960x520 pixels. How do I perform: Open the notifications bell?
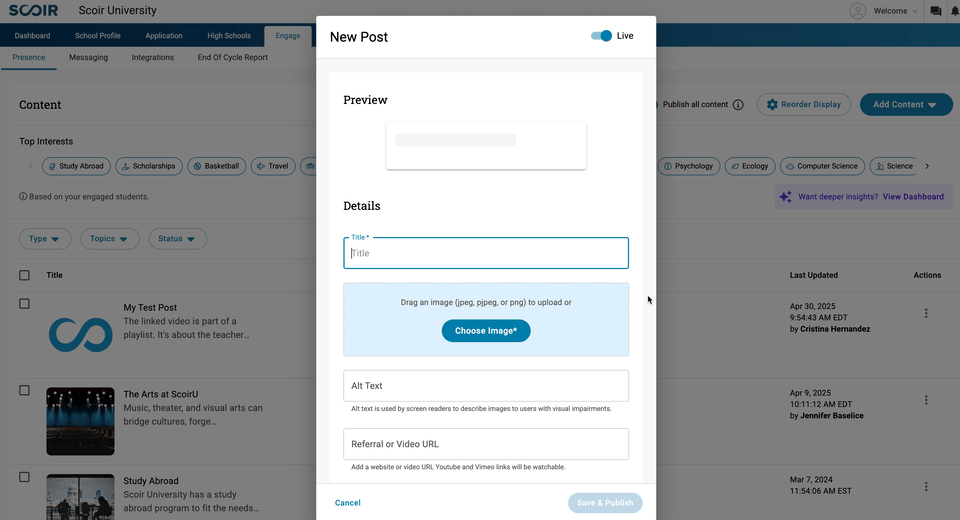click(954, 11)
